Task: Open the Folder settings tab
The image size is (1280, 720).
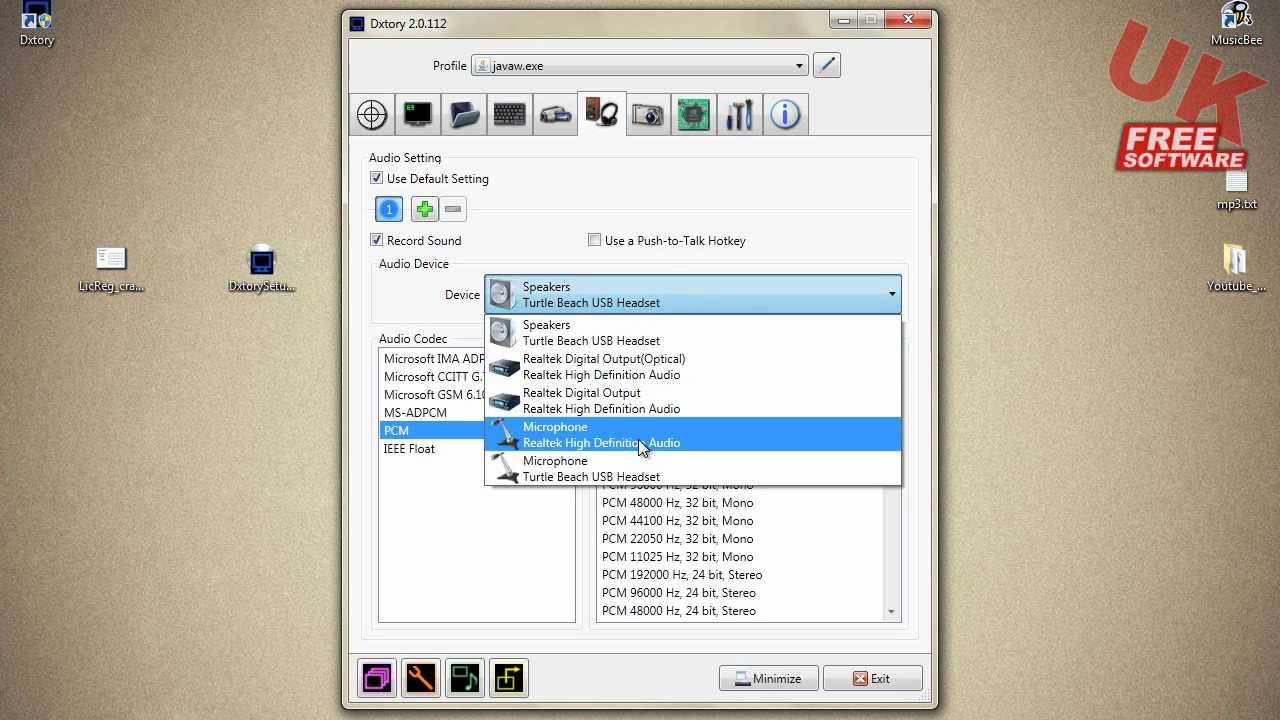Action: [464, 115]
